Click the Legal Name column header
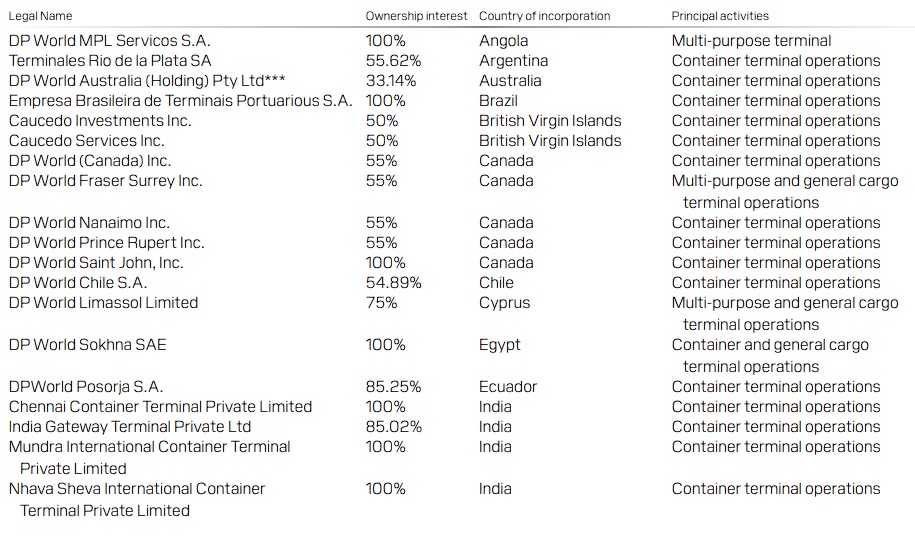This screenshot has height=548, width=915. point(40,16)
